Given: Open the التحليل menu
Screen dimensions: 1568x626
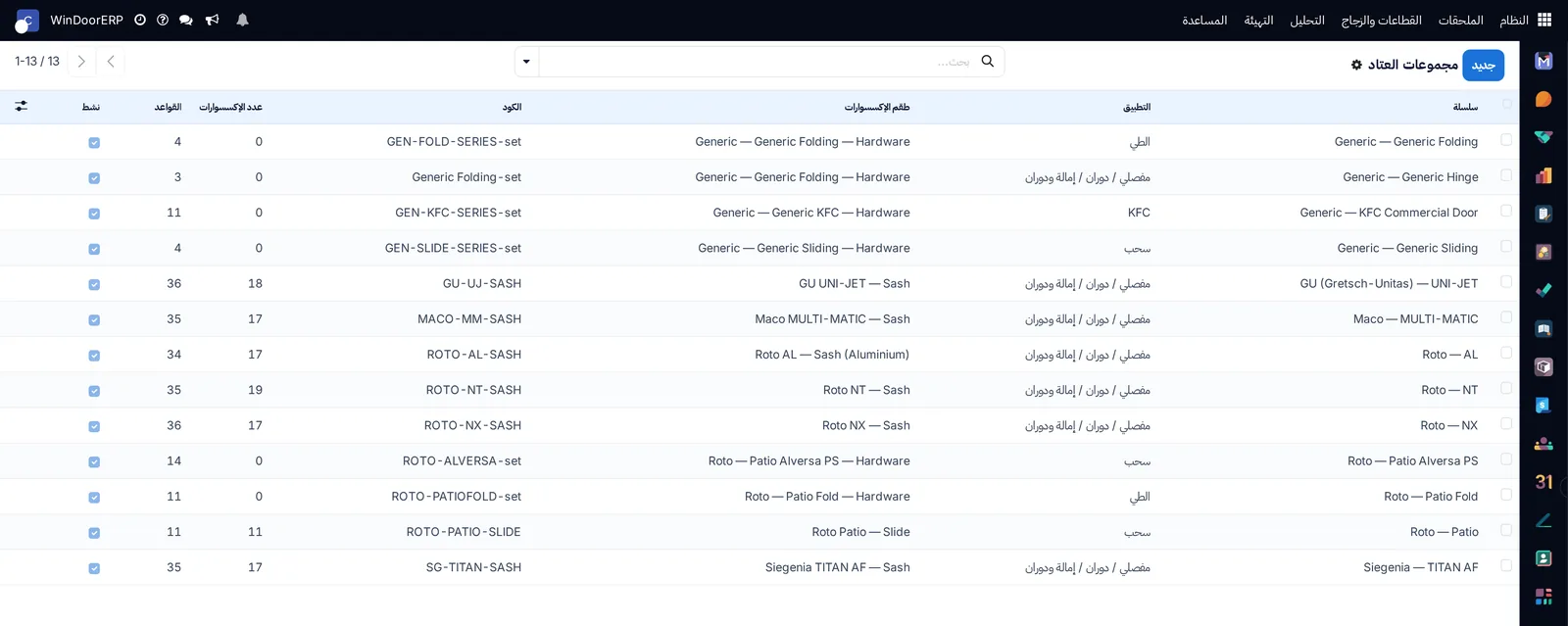Looking at the screenshot, I should 1307,20.
